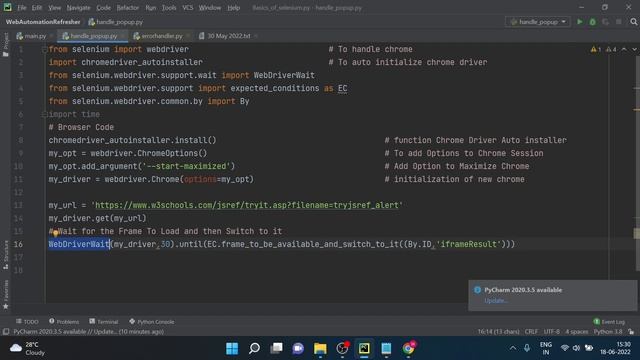Viewport: 640px width, 360px height.
Task: Click handle_popup.py breadcrumb in navigation bar
Action: point(116,22)
